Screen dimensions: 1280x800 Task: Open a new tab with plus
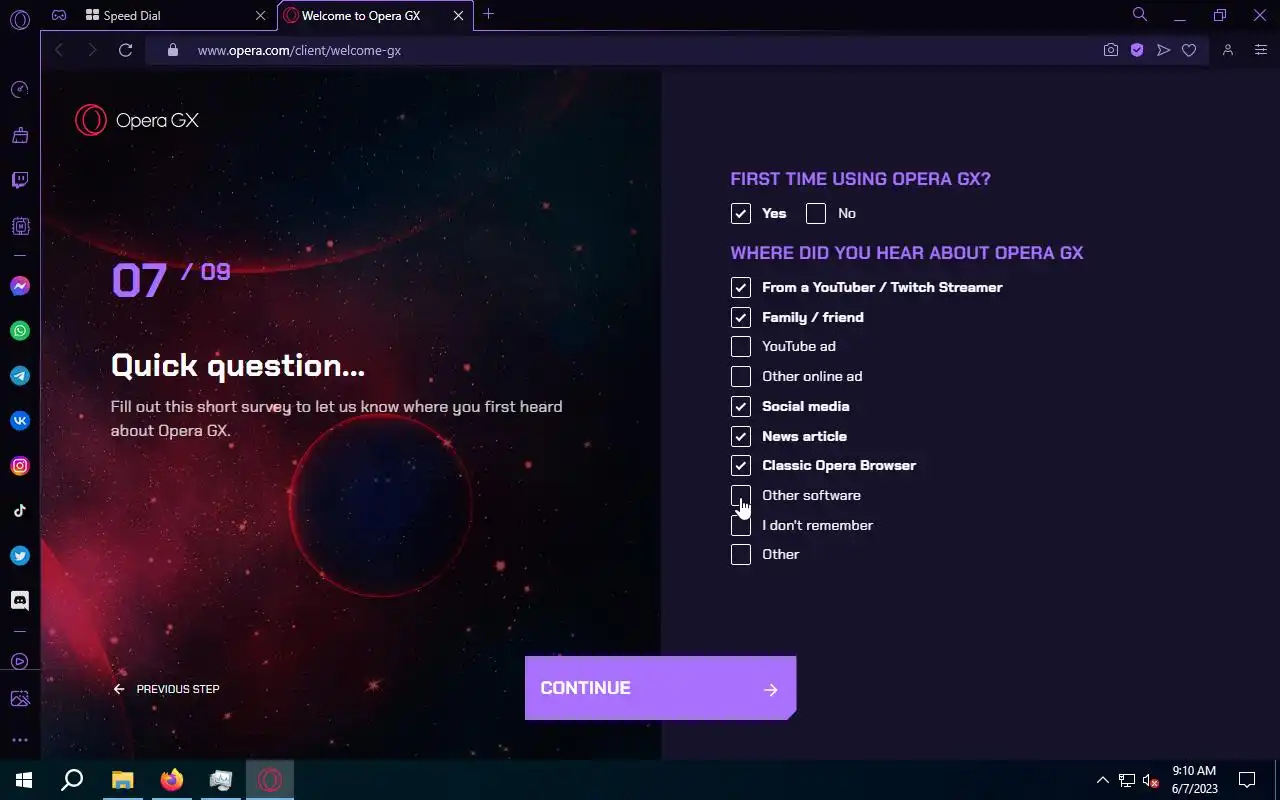488,14
